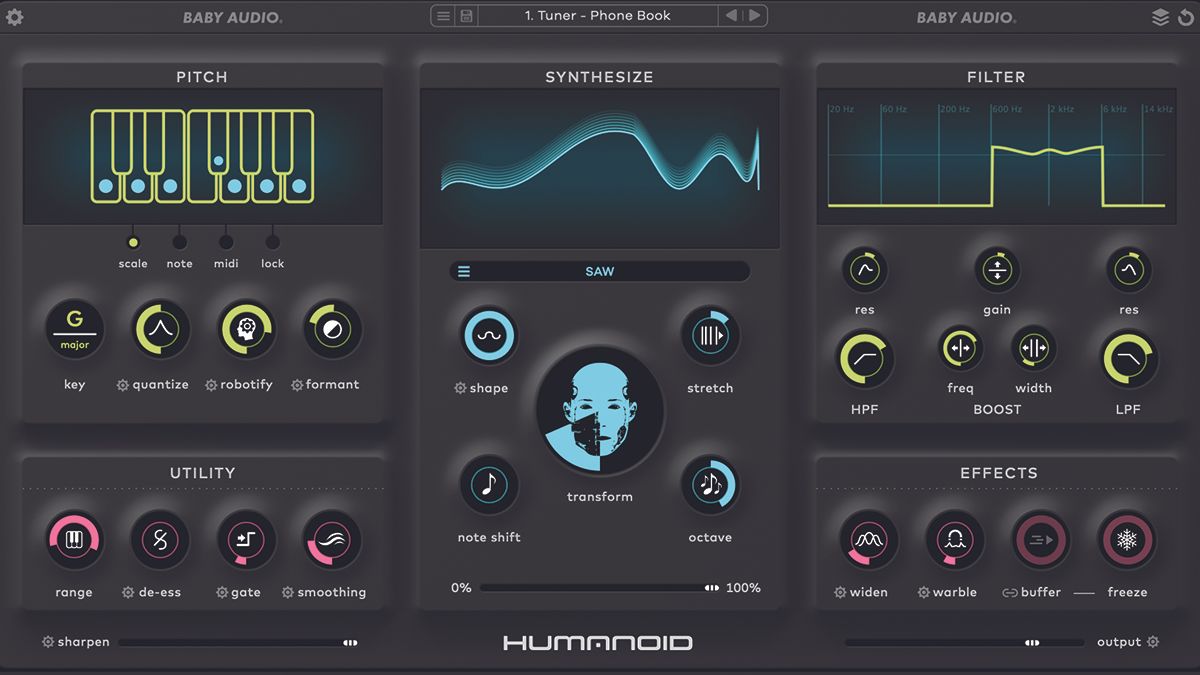Image resolution: width=1200 pixels, height=675 pixels.
Task: Click the gate label in Utility section
Action: 246,592
